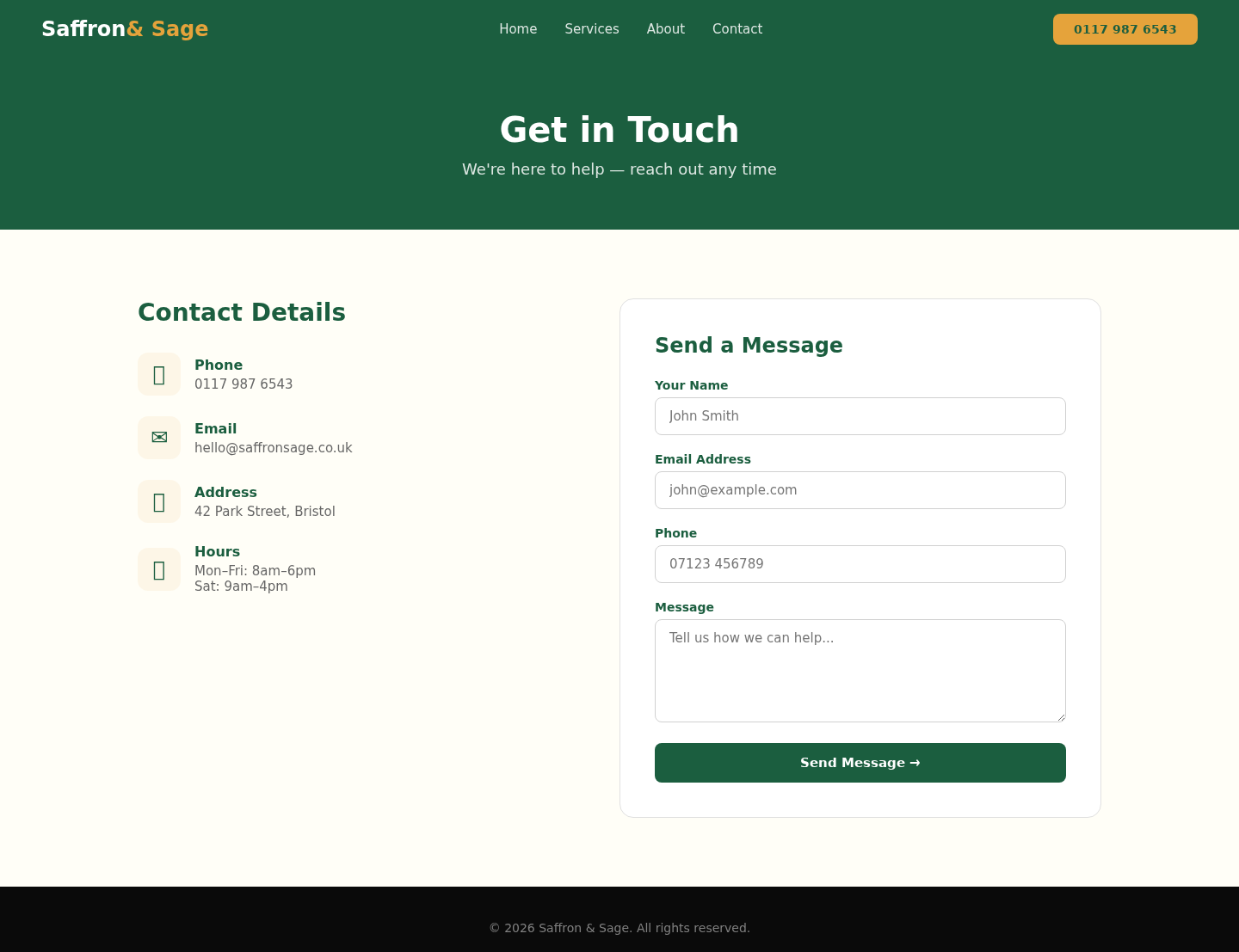The width and height of the screenshot is (1239, 952).
Task: Click the Get in Touch title
Action: click(x=619, y=130)
